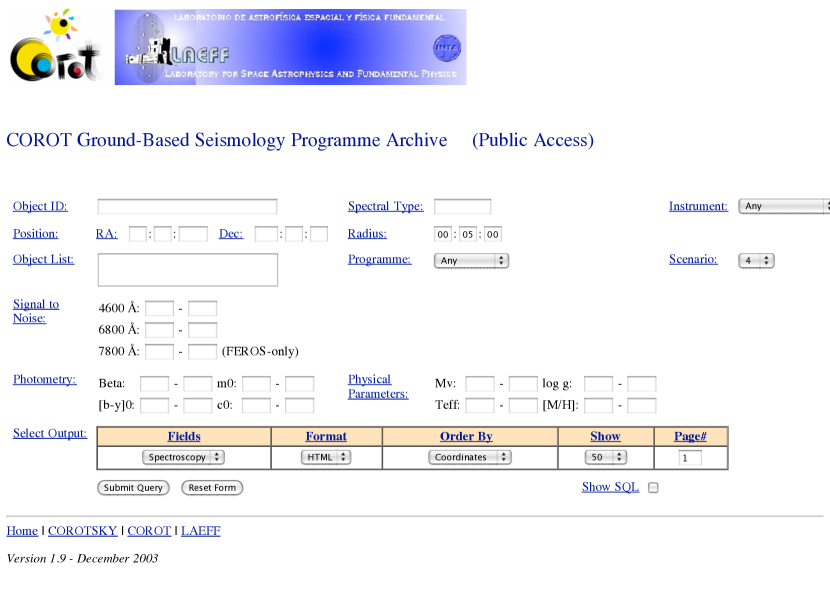
Task: Click inside the Object List text area
Action: click(187, 269)
